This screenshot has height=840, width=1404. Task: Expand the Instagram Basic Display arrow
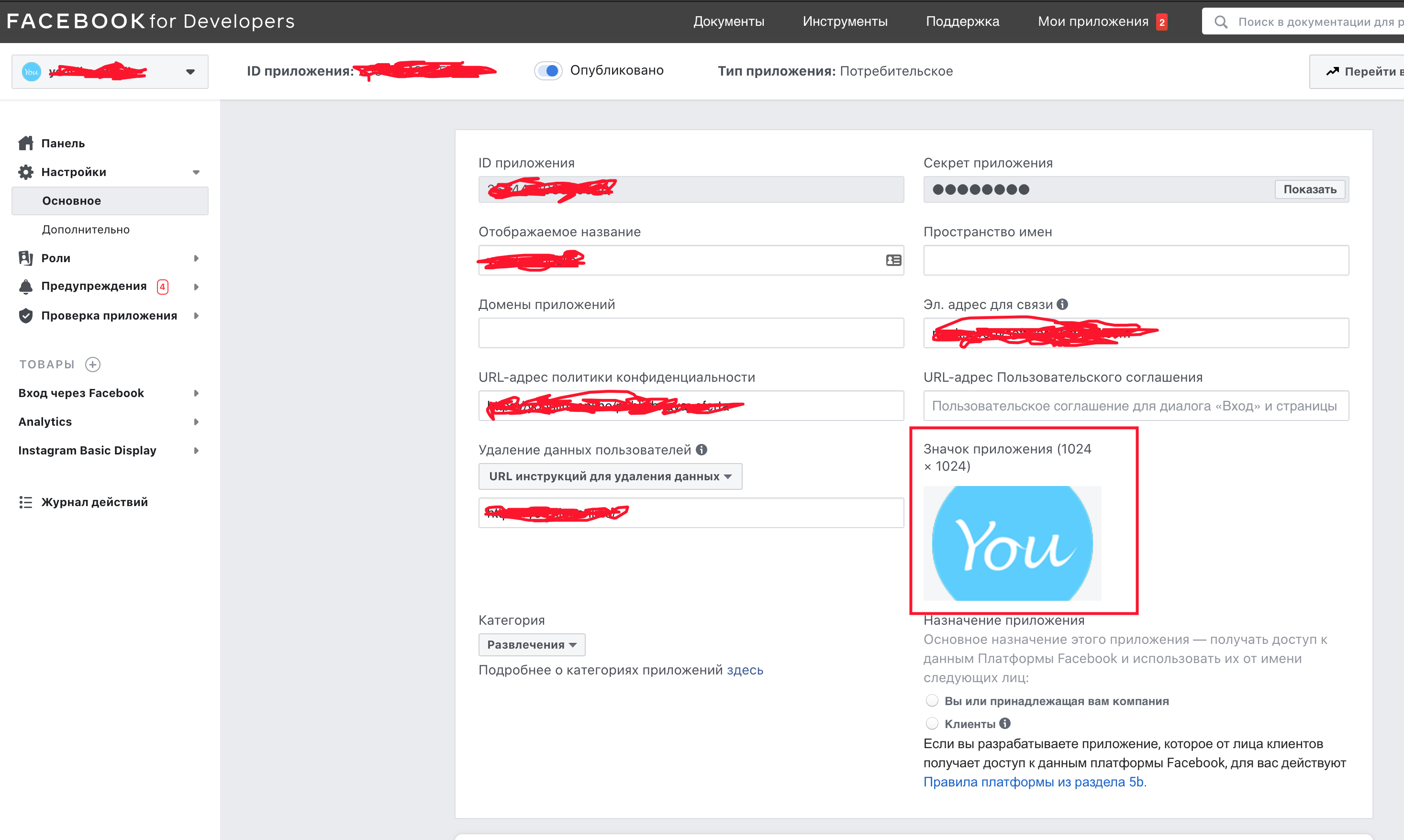tap(196, 451)
